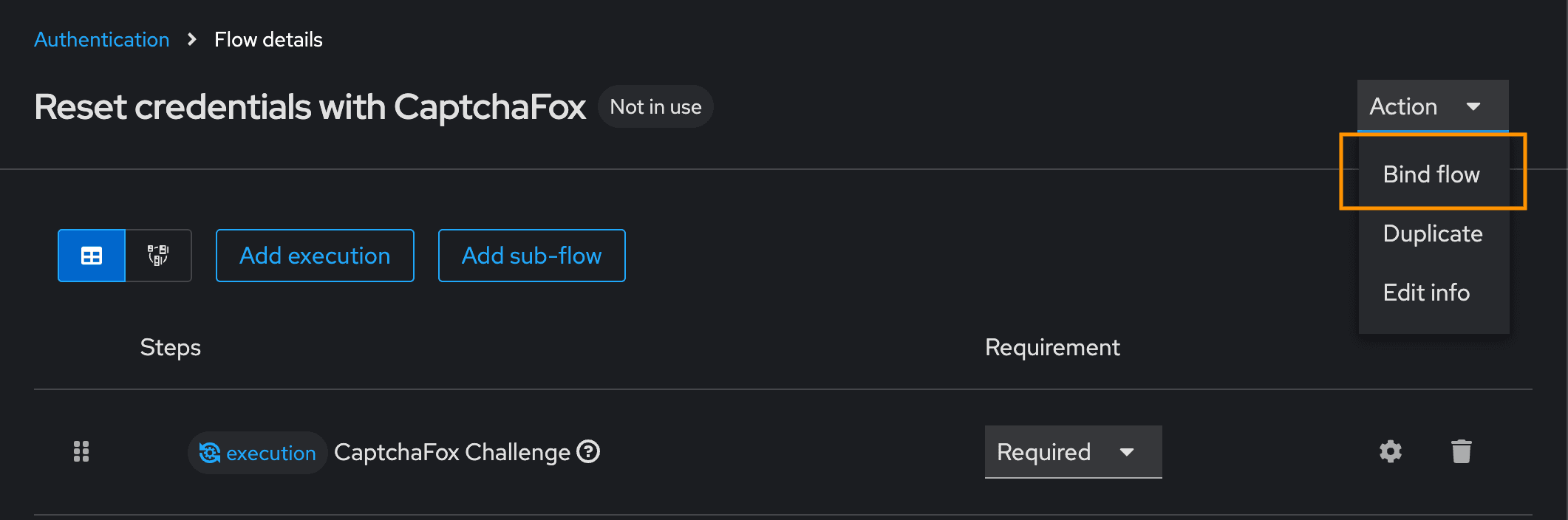Open help tooltip for CaptchaFox Challenge

[x=588, y=451]
